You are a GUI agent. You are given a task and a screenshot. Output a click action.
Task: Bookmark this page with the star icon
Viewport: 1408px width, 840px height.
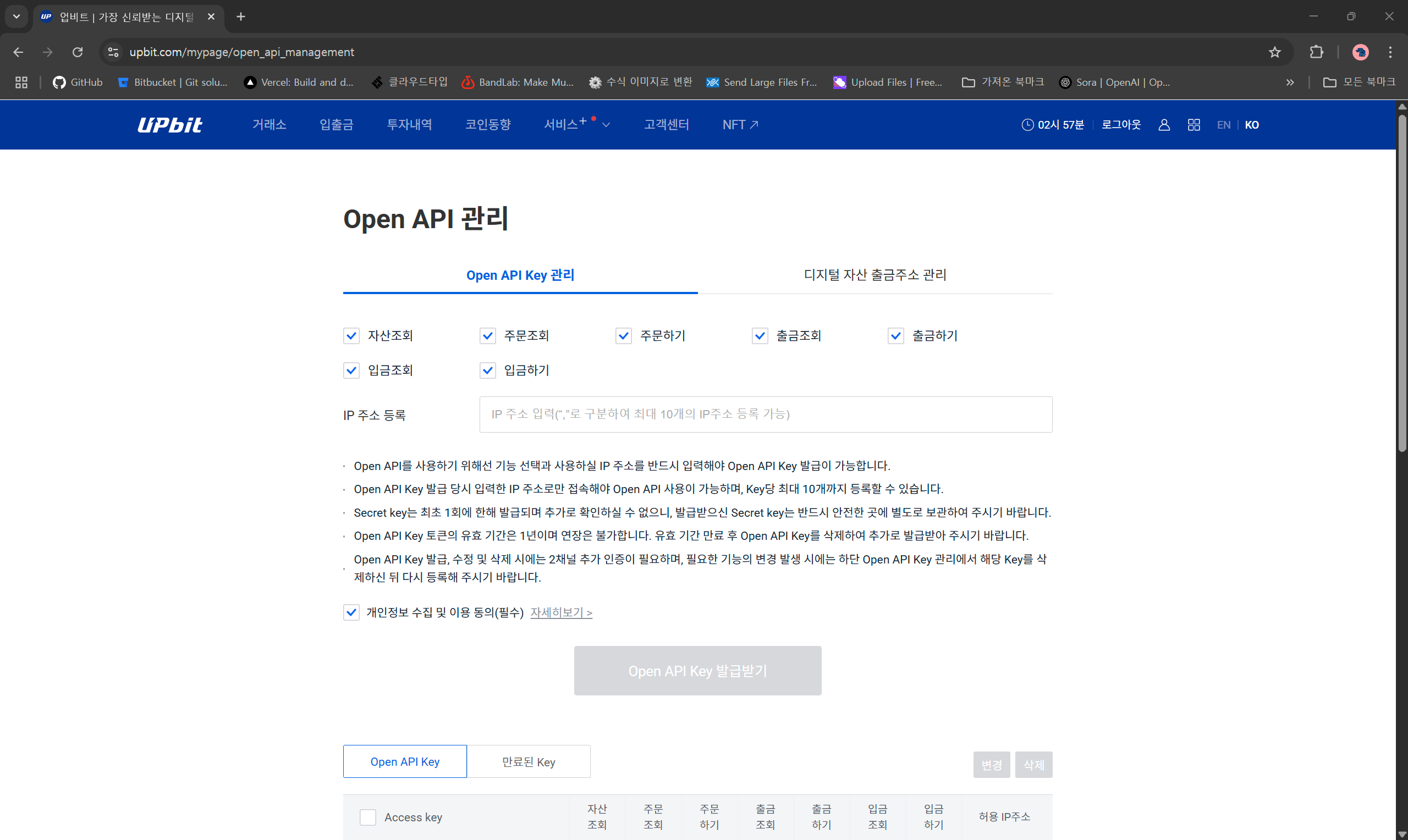point(1274,52)
